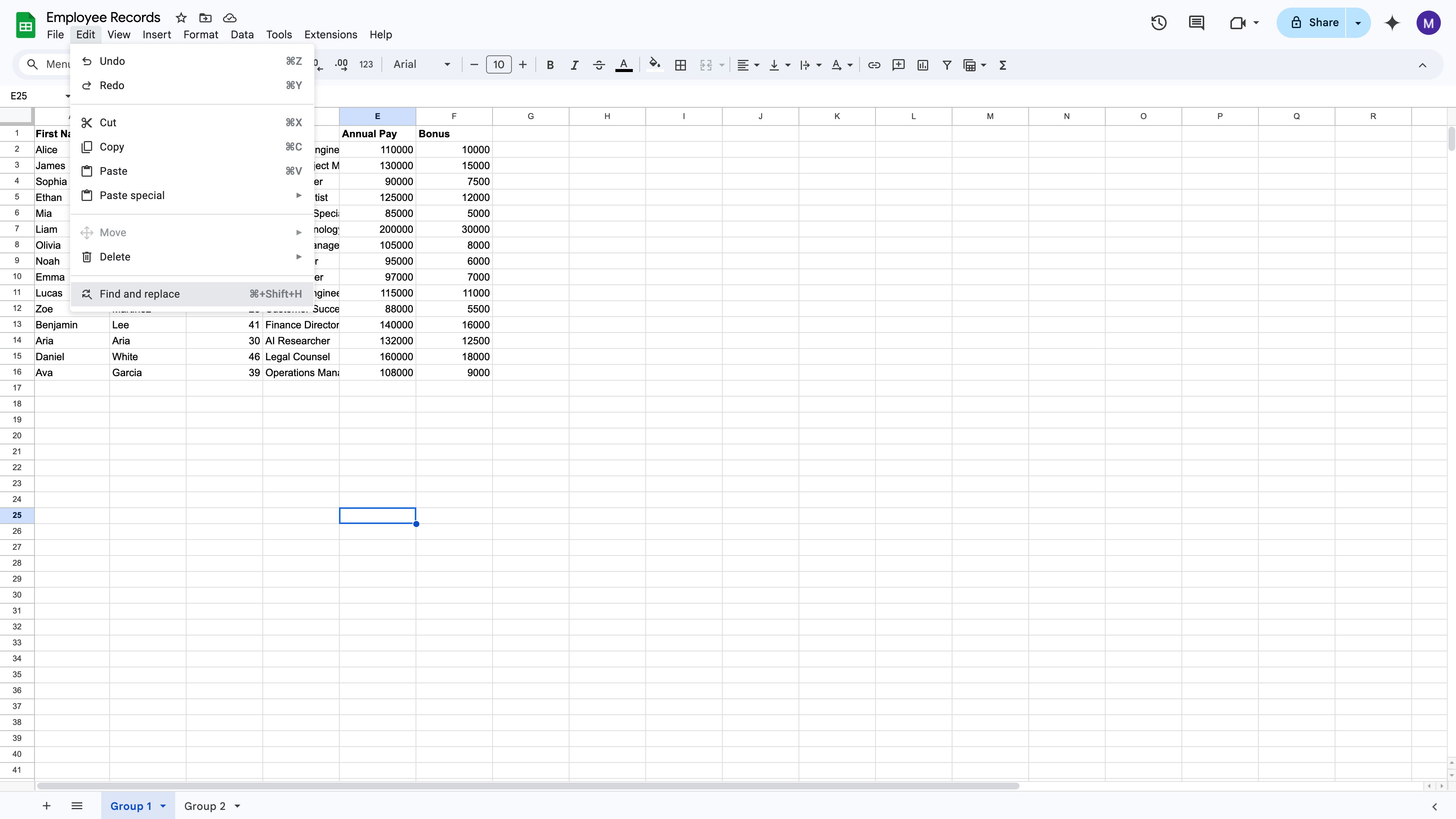Show the side panel with bottom-right chevron
This screenshot has height=819, width=1456.
(x=1434, y=806)
